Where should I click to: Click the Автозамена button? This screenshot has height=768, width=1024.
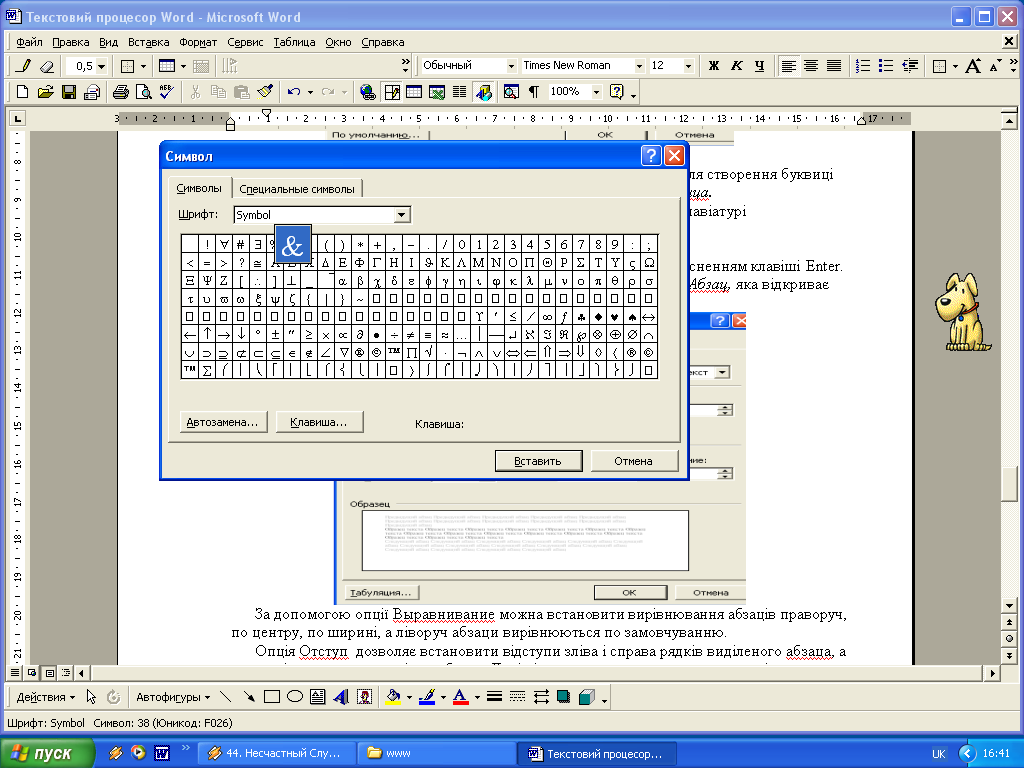coord(223,422)
